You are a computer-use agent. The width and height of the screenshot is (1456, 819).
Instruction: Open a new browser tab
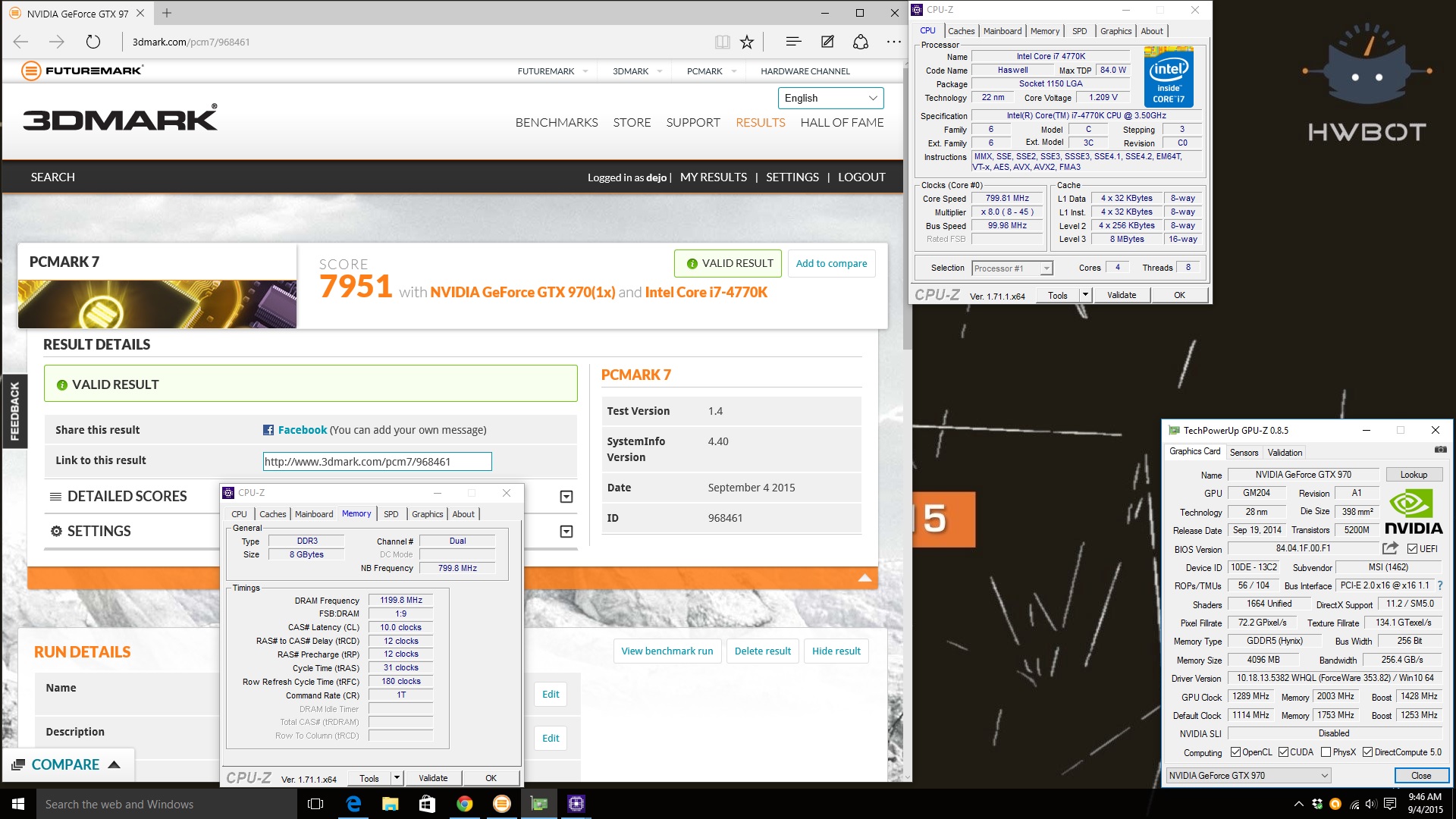pos(167,13)
